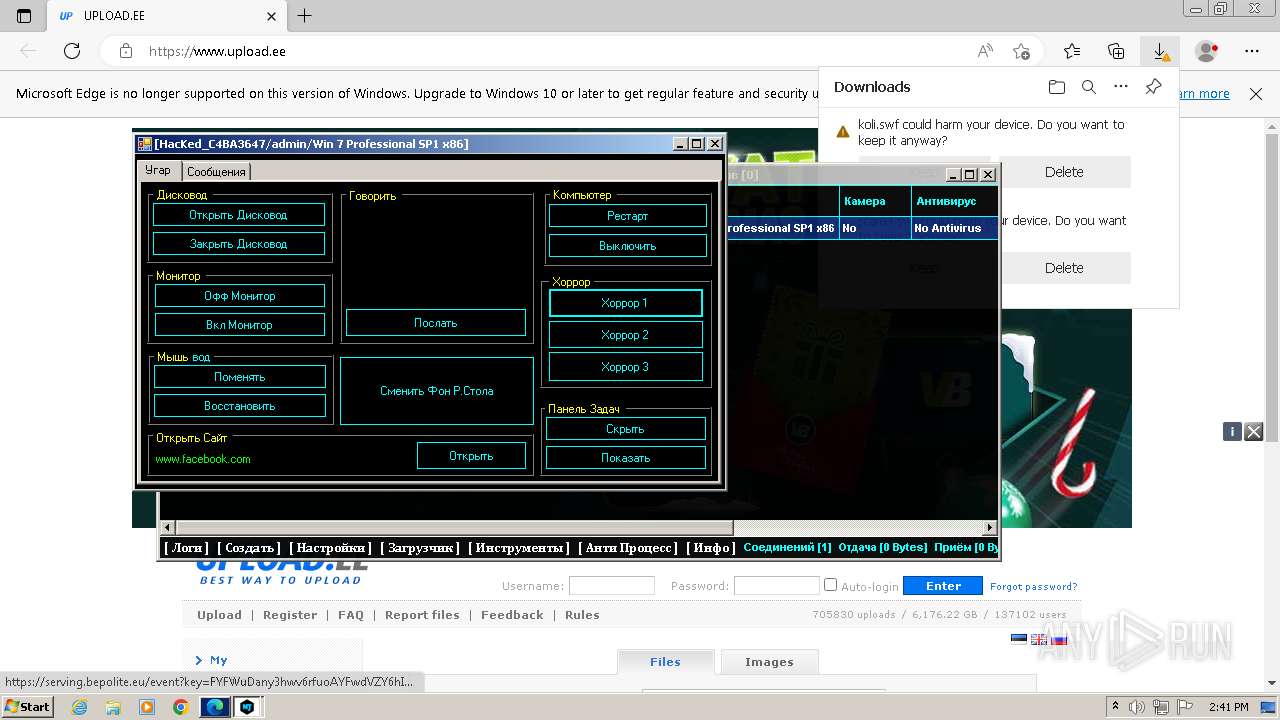This screenshot has width=1280, height=720.
Task: Open Internet Explorer taskbar icon
Action: point(79,707)
